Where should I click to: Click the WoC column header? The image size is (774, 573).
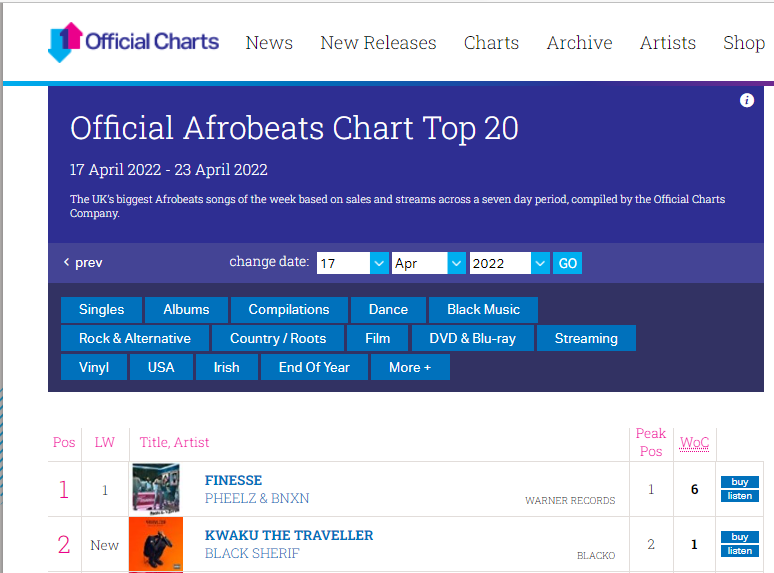(694, 442)
